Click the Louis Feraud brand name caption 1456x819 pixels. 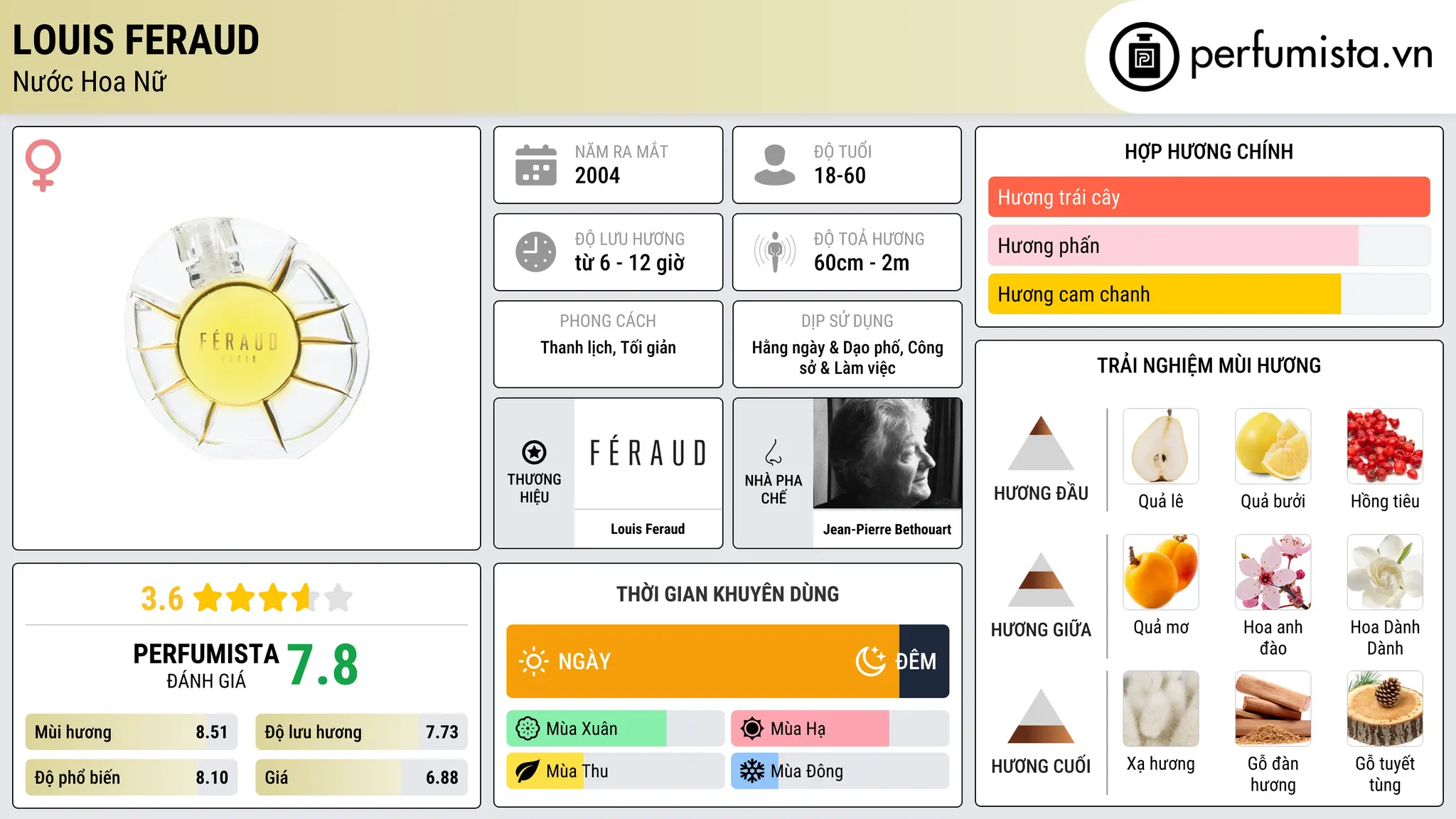click(x=648, y=529)
